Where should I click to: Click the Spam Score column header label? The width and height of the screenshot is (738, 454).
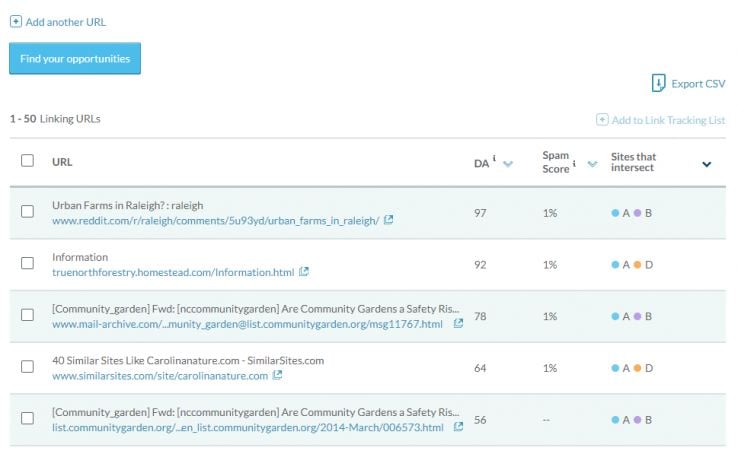coord(556,162)
